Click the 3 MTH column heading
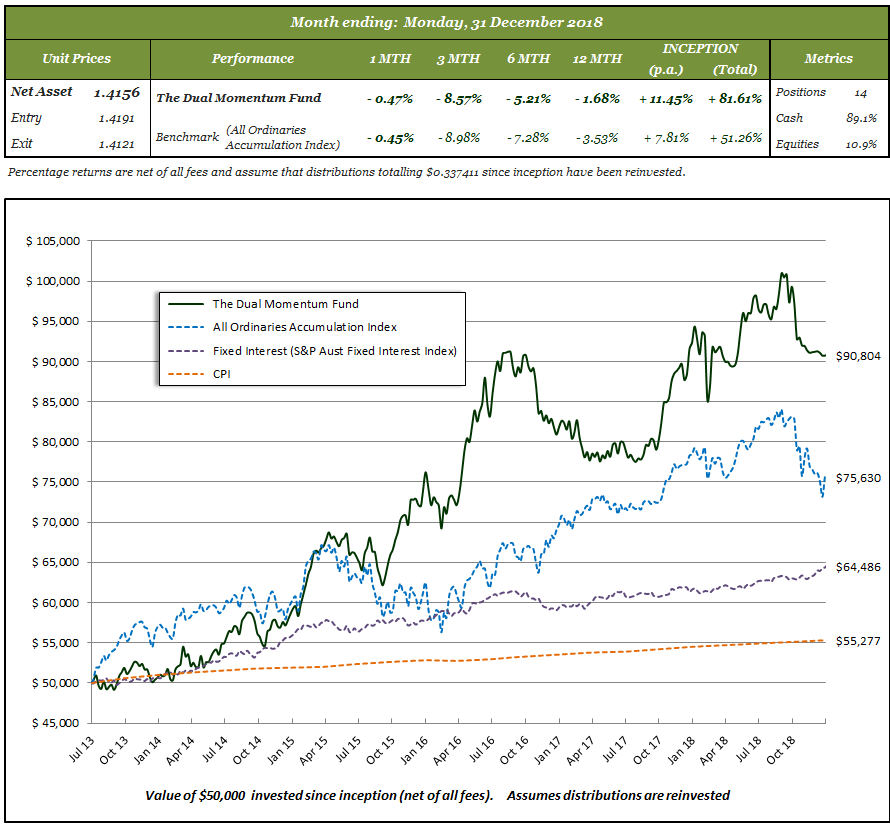 (459, 58)
